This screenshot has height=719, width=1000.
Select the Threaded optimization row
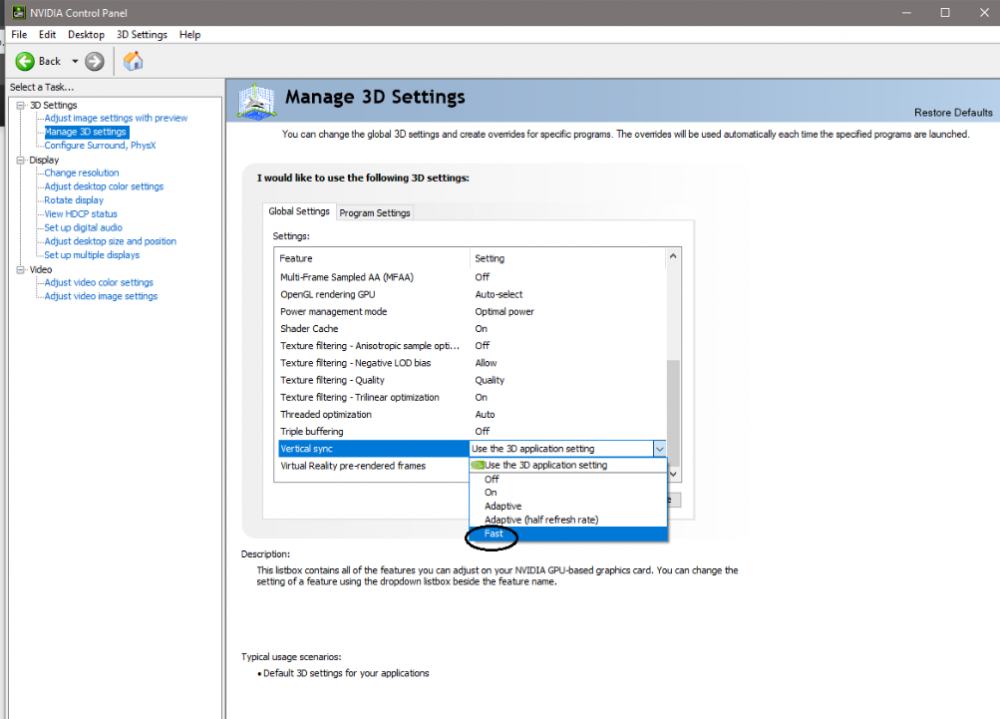pos(472,415)
